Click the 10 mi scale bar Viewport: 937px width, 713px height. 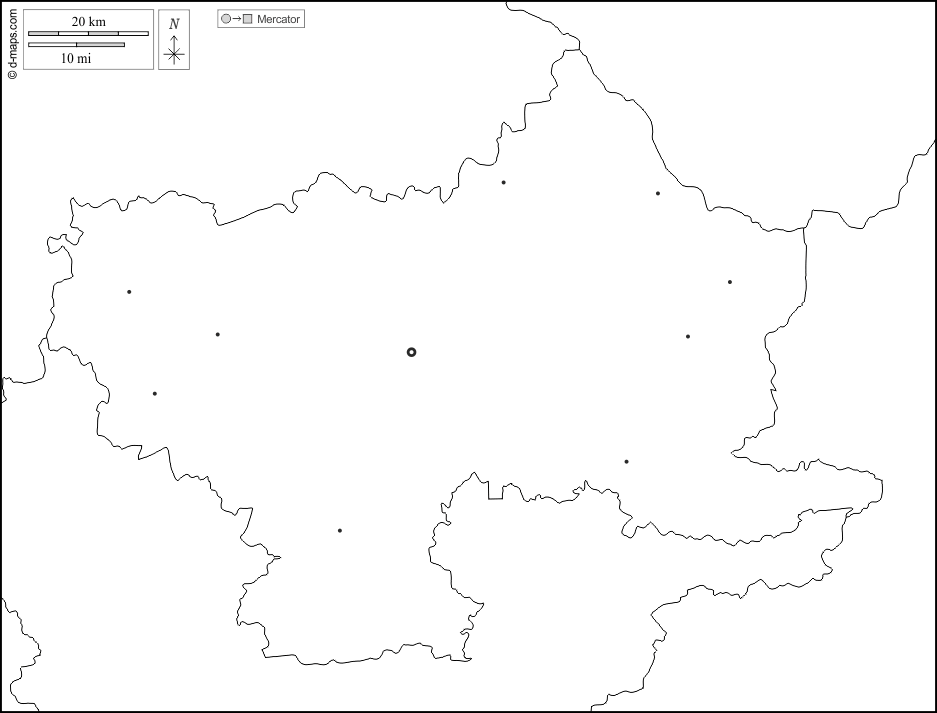point(76,44)
